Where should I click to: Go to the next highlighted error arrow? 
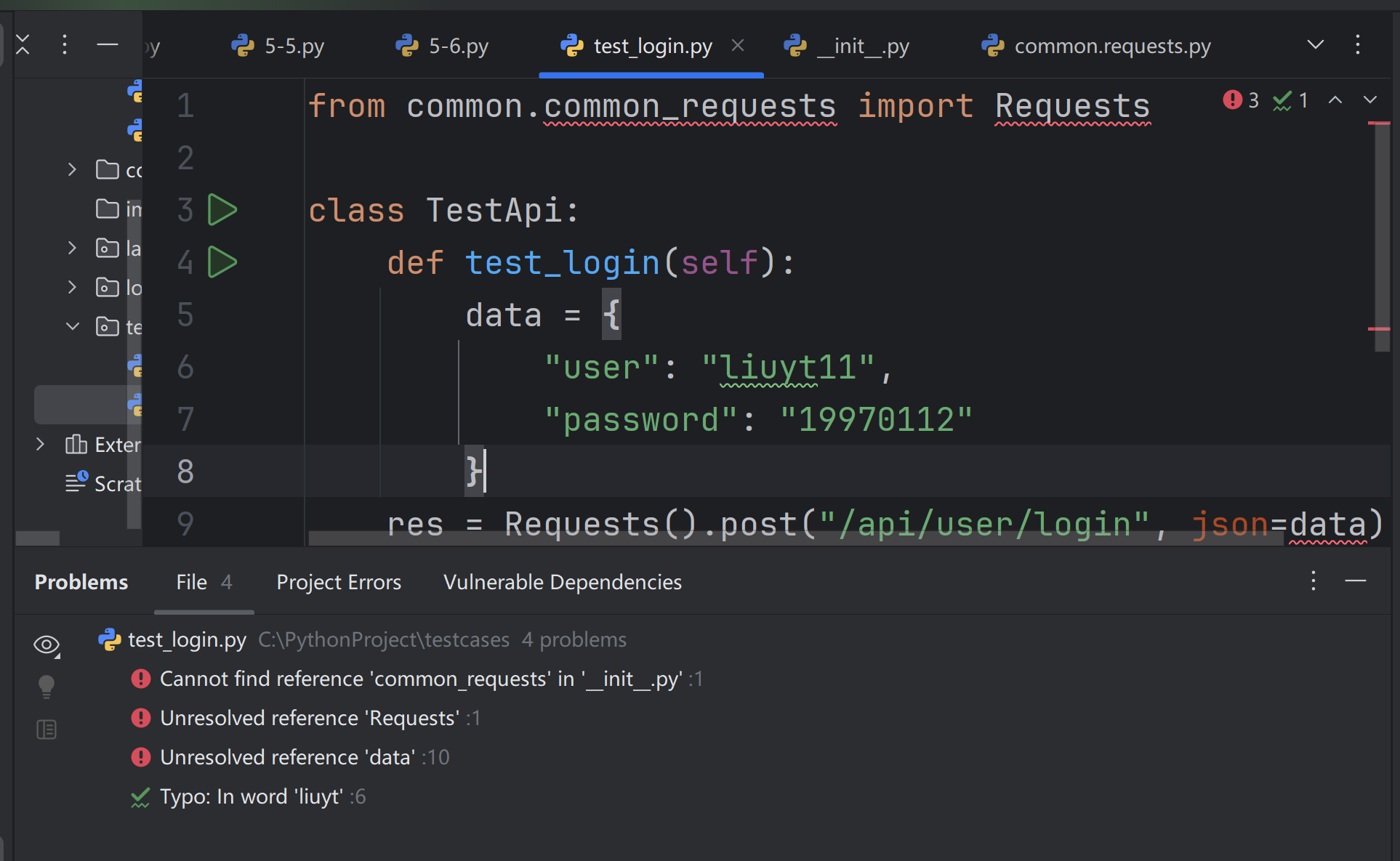point(1370,100)
